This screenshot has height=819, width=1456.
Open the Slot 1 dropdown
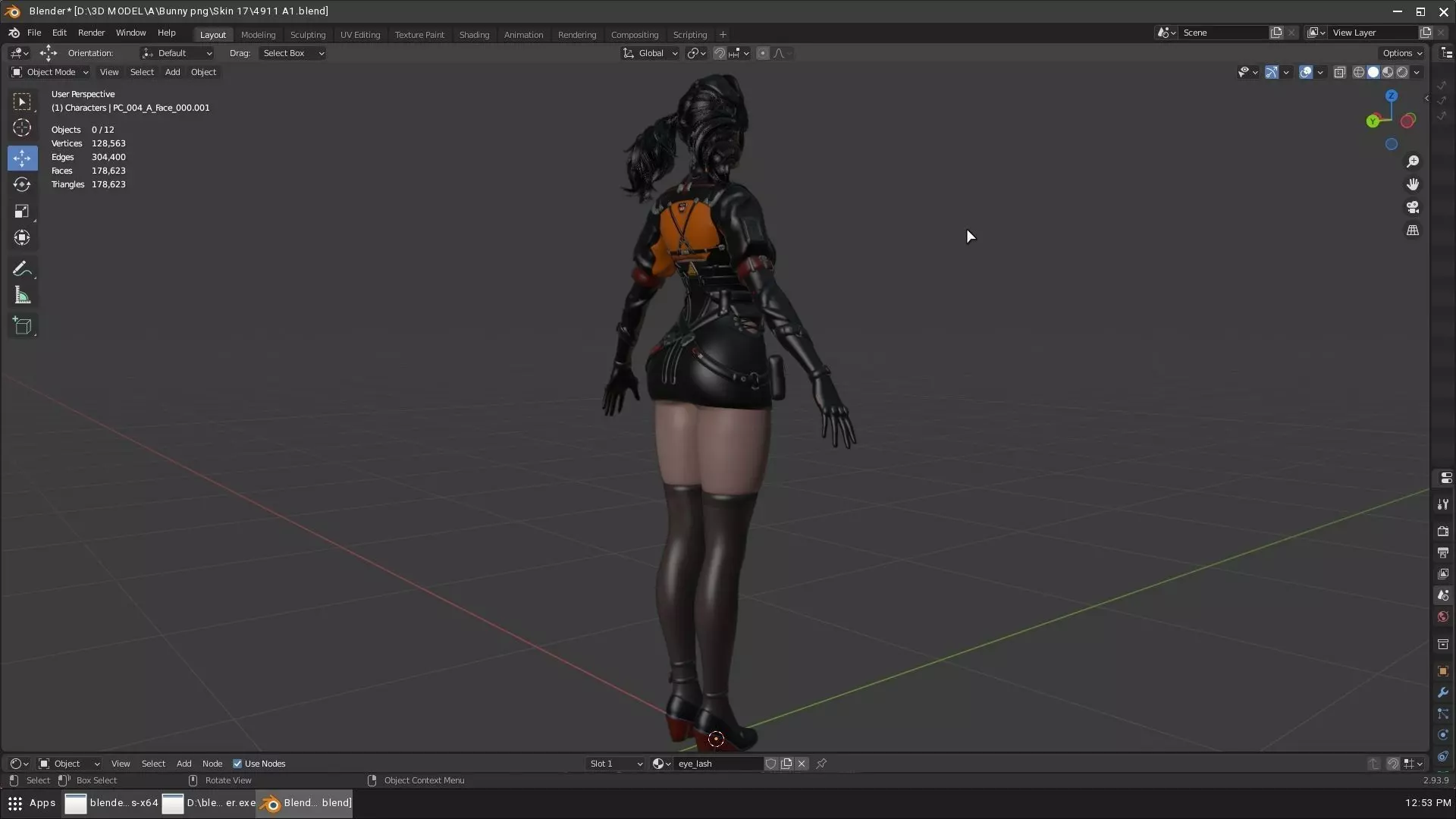(616, 764)
